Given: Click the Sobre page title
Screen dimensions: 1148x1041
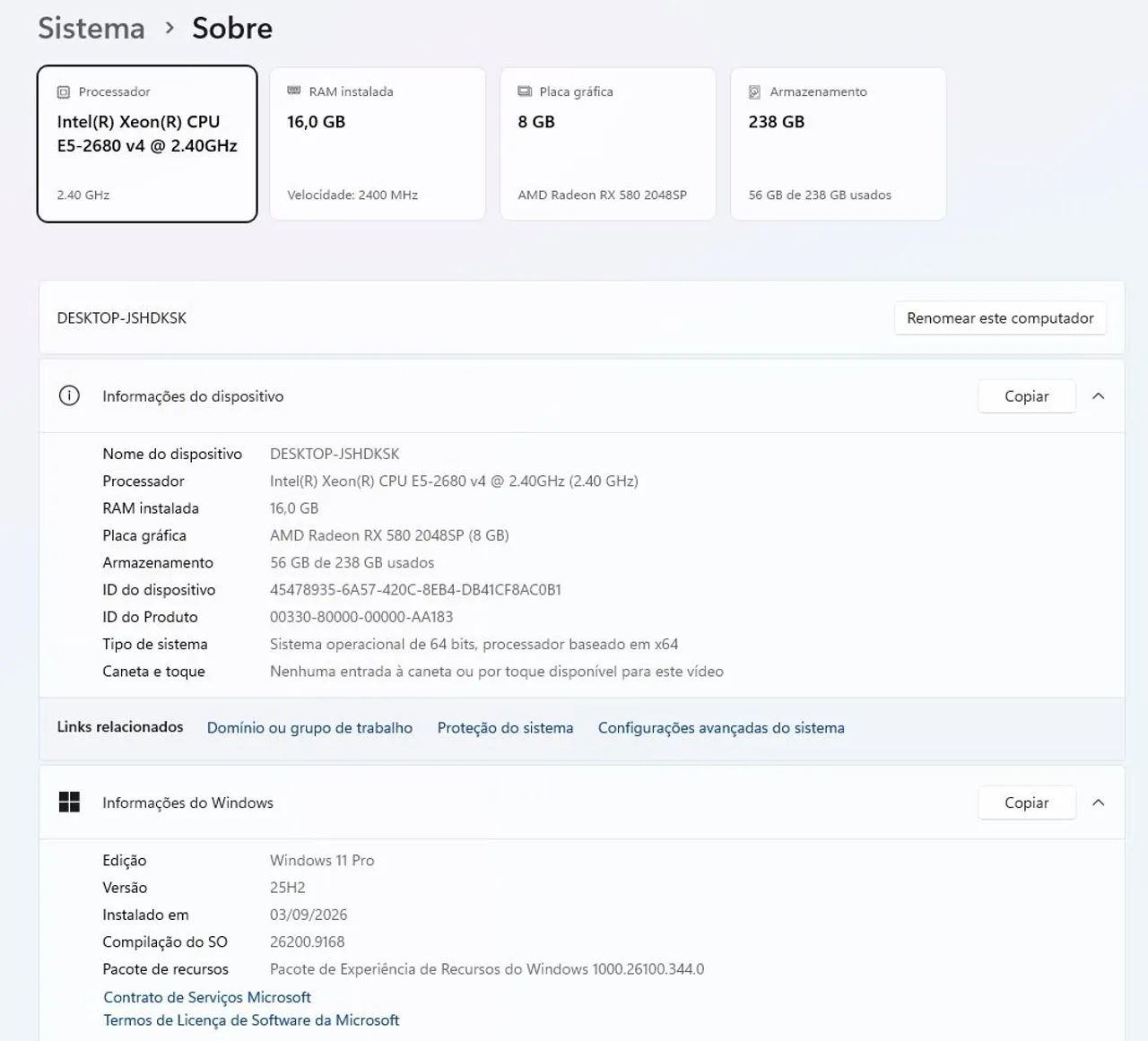Looking at the screenshot, I should pyautogui.click(x=232, y=28).
